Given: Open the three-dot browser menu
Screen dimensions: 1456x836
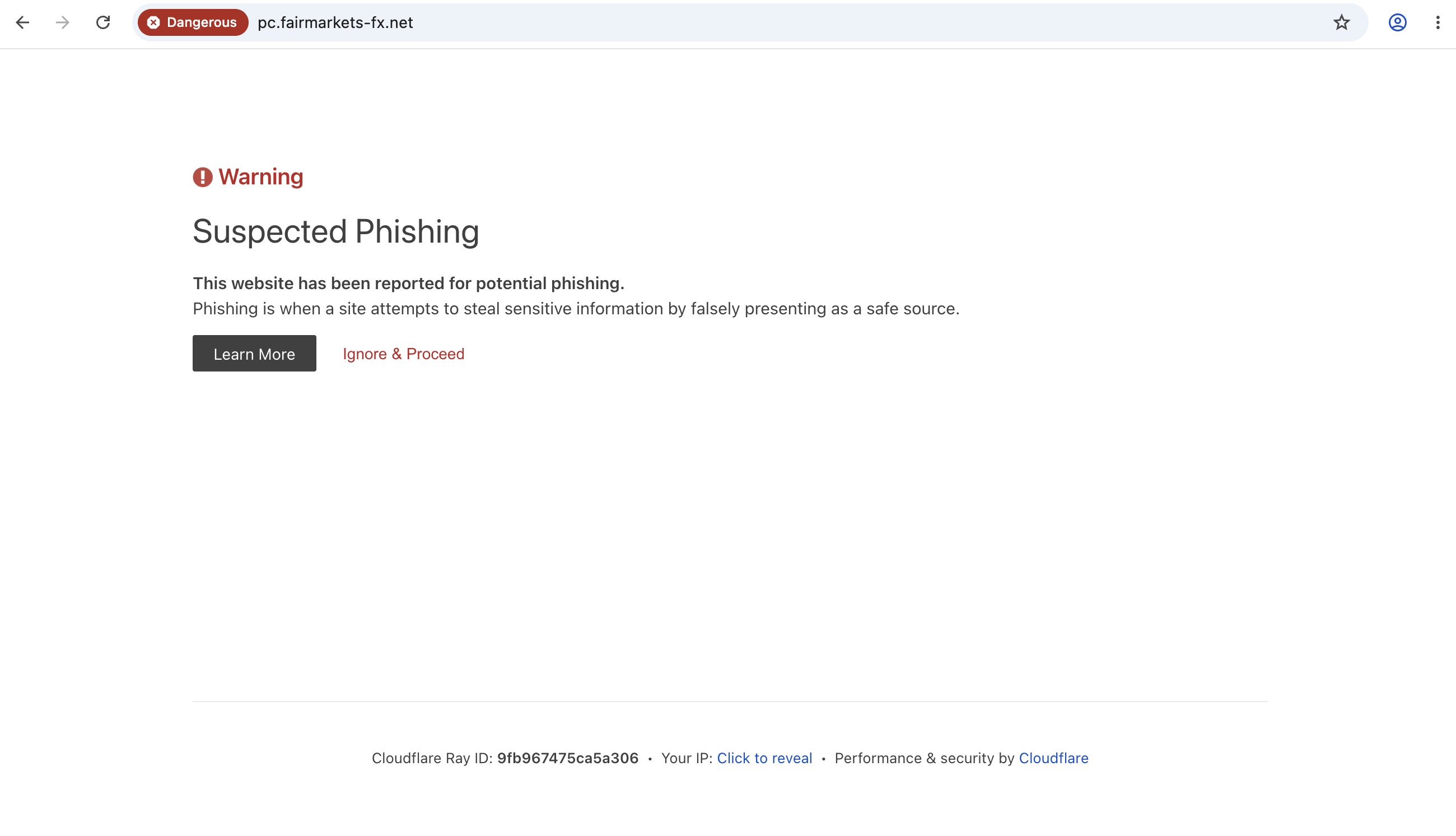Looking at the screenshot, I should (1438, 22).
